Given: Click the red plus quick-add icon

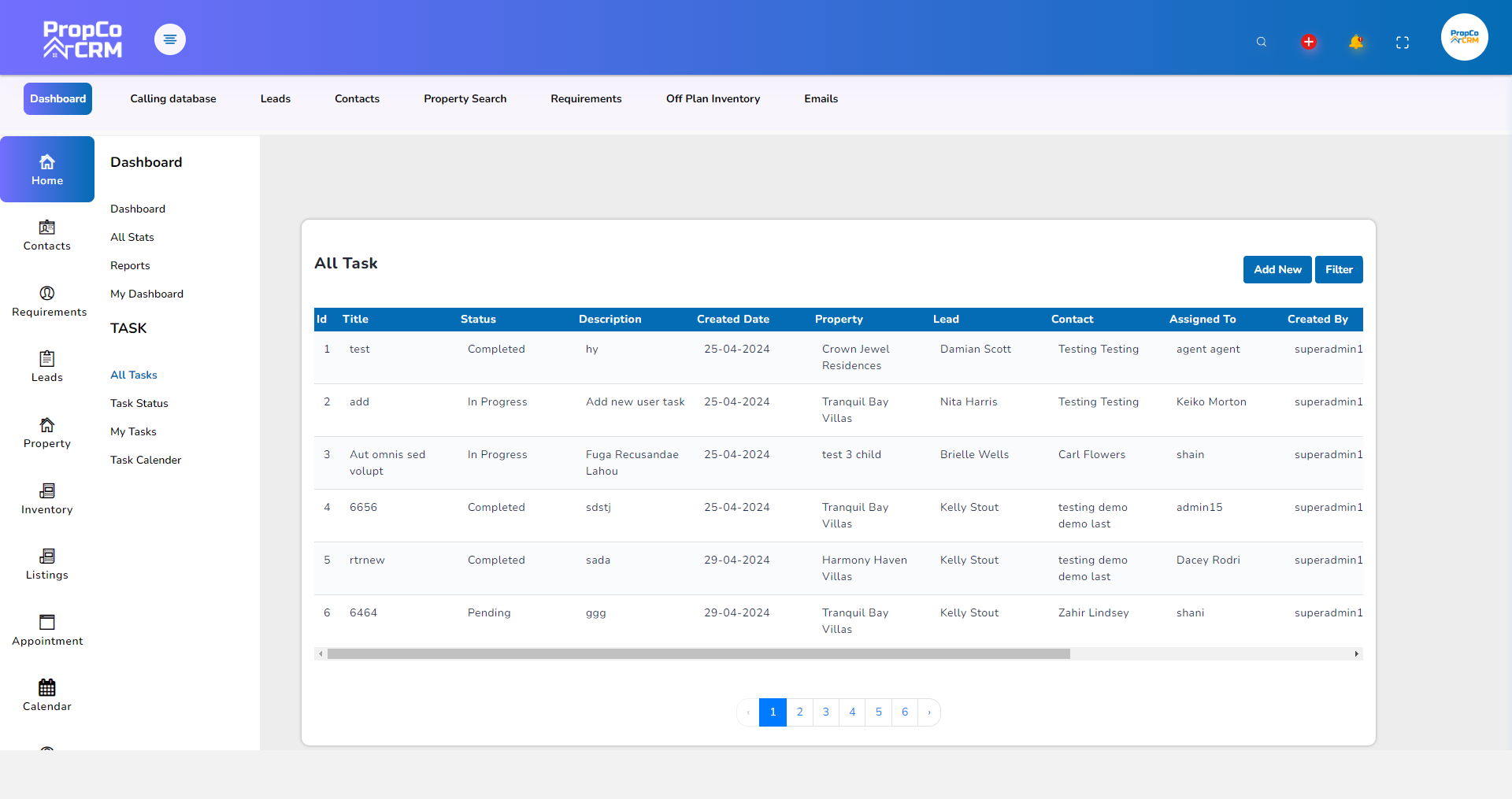Looking at the screenshot, I should 1309,42.
